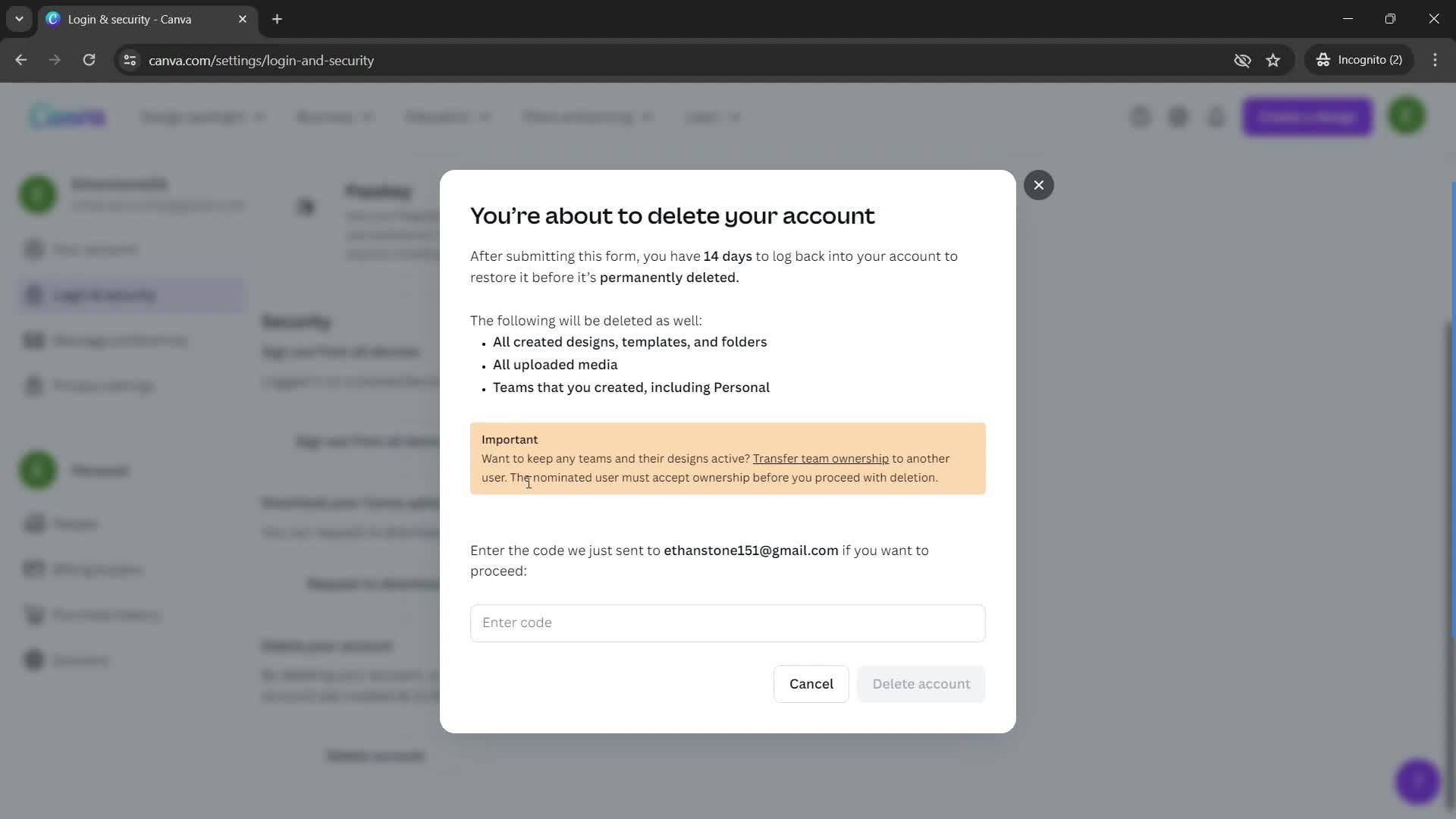Screen dimensions: 1456x819
Task: Click the Enter code input field
Action: [x=728, y=623]
